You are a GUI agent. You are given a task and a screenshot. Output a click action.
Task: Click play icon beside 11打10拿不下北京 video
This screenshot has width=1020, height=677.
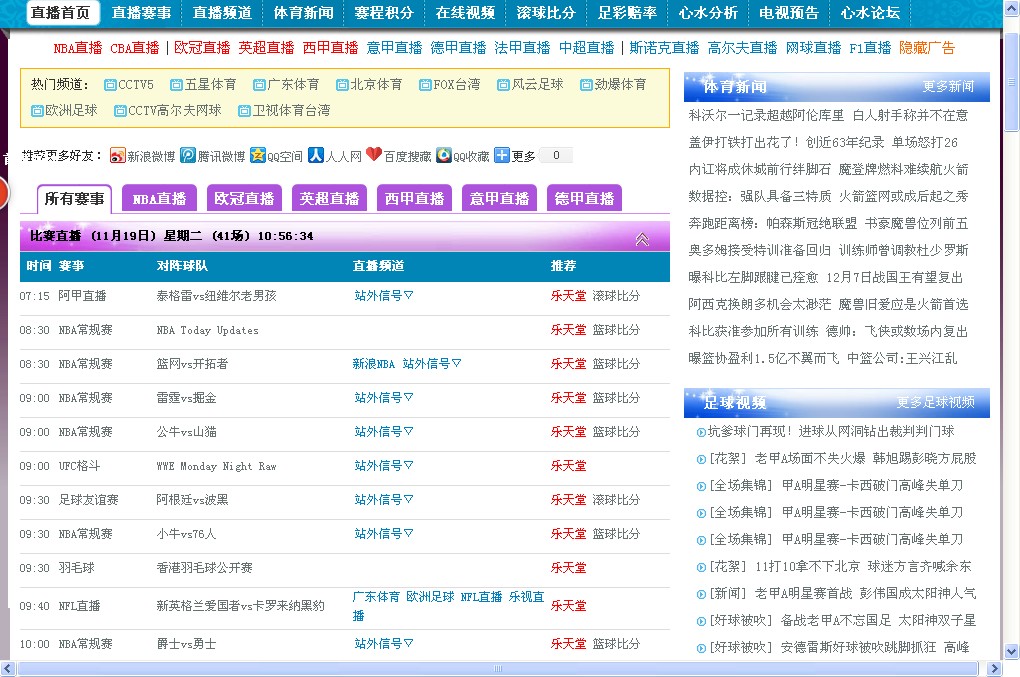pos(701,567)
